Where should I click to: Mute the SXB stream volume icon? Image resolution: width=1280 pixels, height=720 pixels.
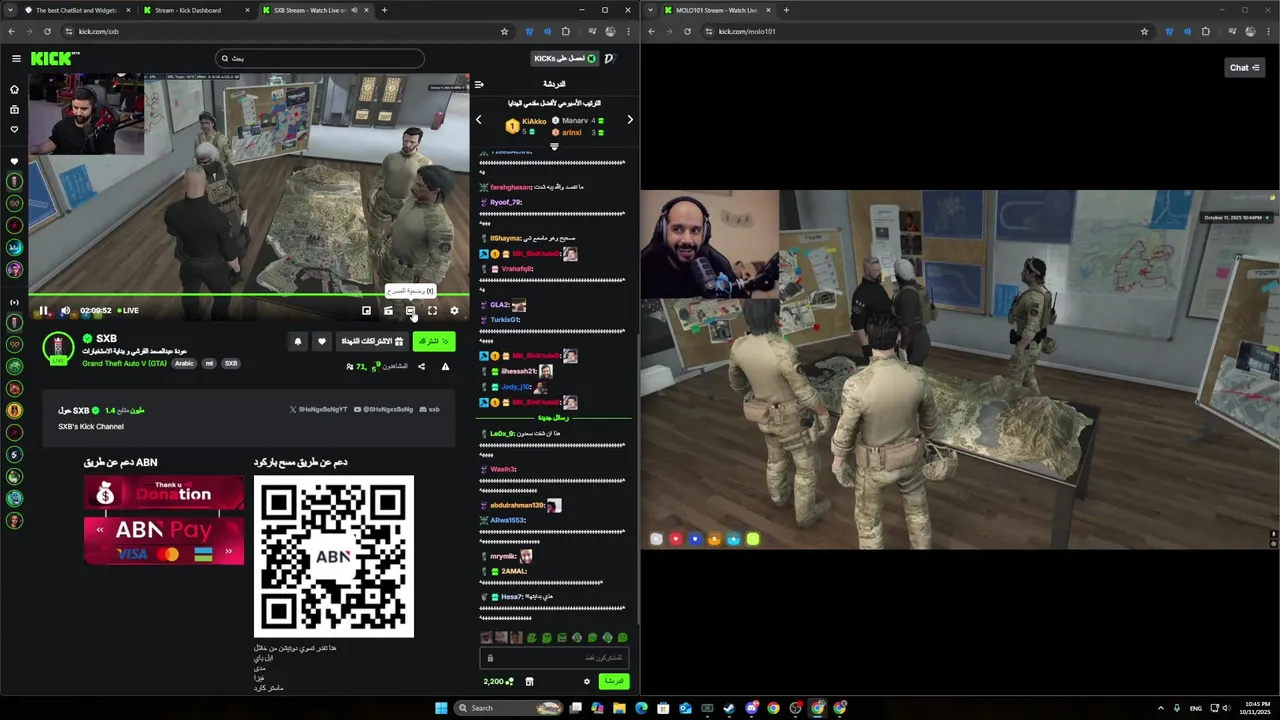(66, 311)
